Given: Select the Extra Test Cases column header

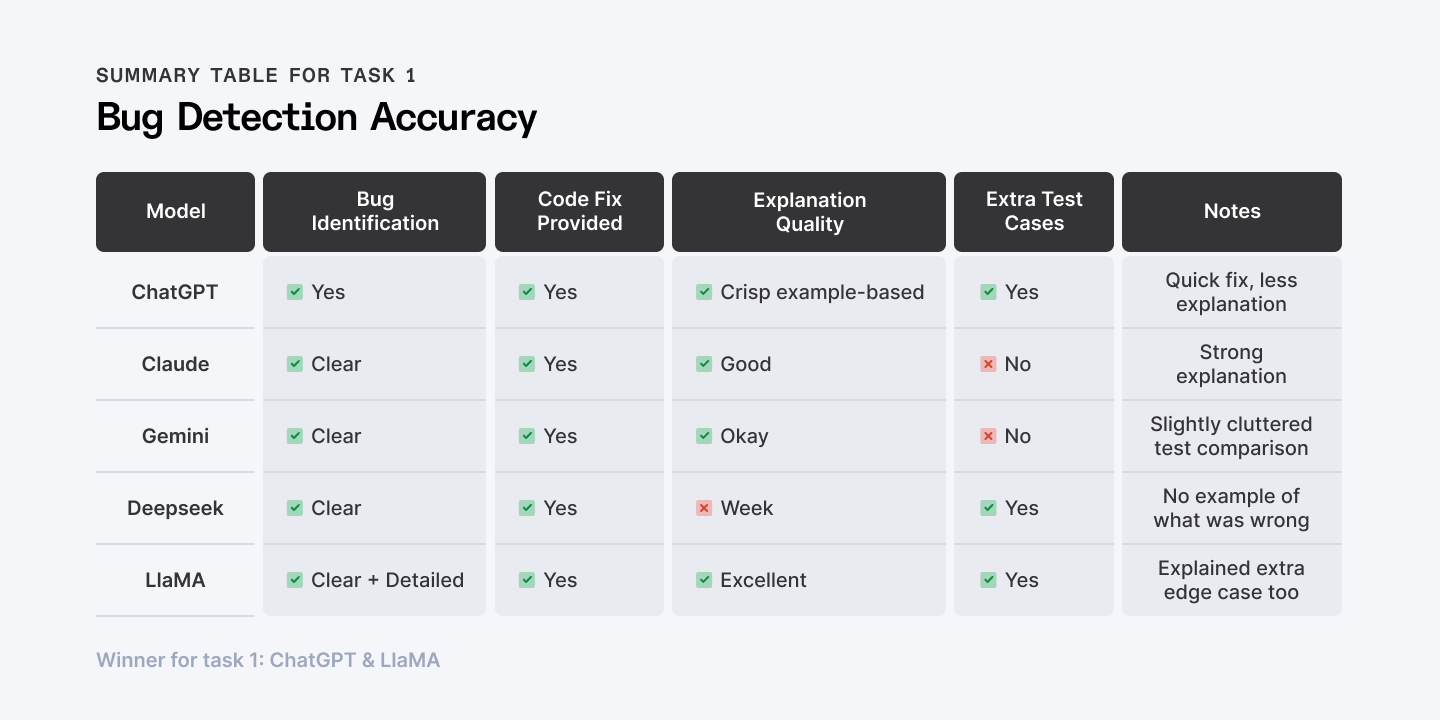Looking at the screenshot, I should point(1034,212).
